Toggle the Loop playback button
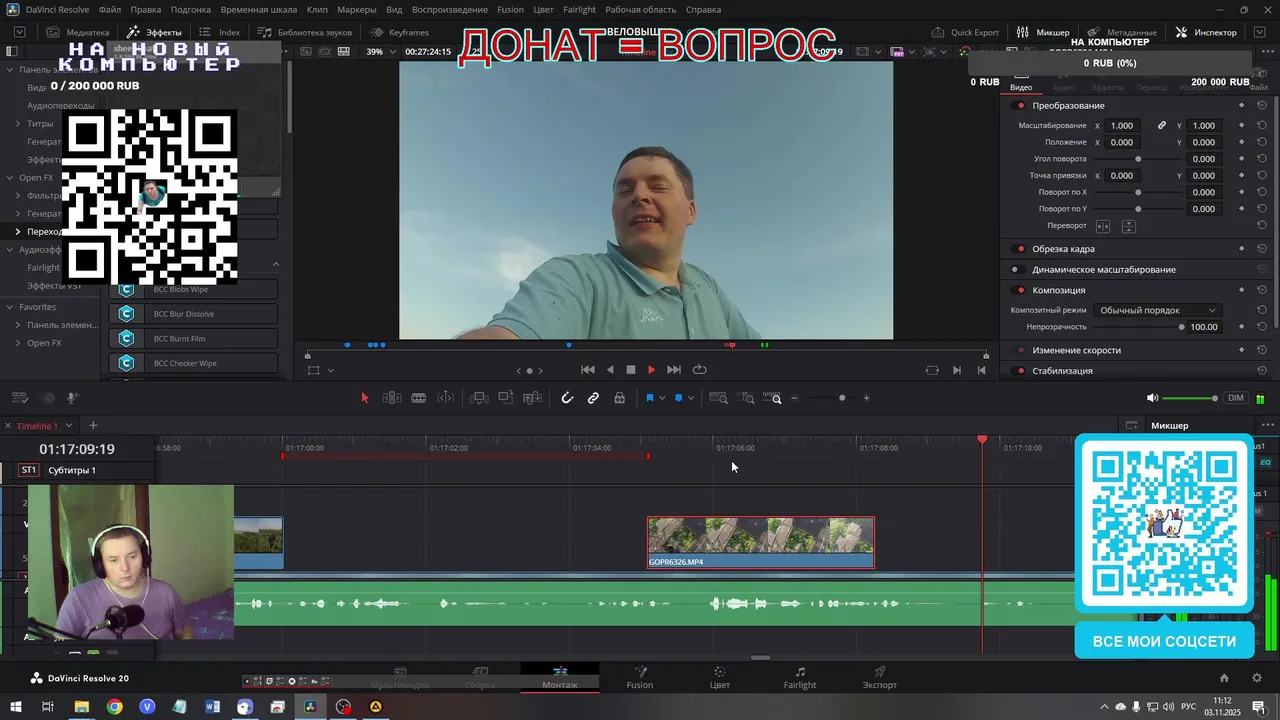Image resolution: width=1280 pixels, height=720 pixels. 700,370
